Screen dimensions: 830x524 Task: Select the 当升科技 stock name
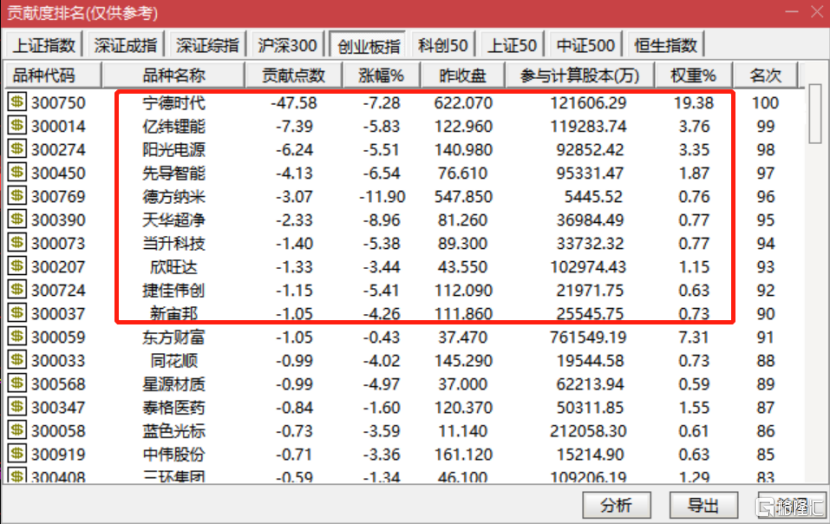(x=174, y=243)
